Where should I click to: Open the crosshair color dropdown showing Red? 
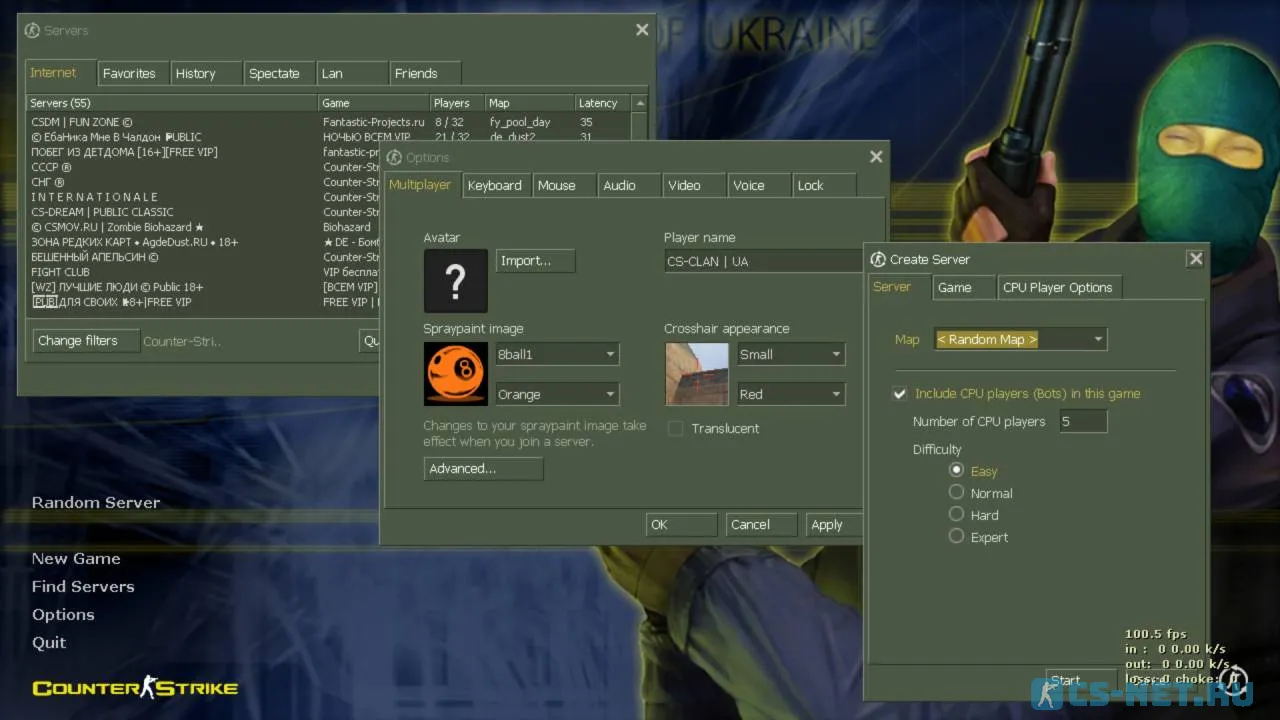[791, 394]
